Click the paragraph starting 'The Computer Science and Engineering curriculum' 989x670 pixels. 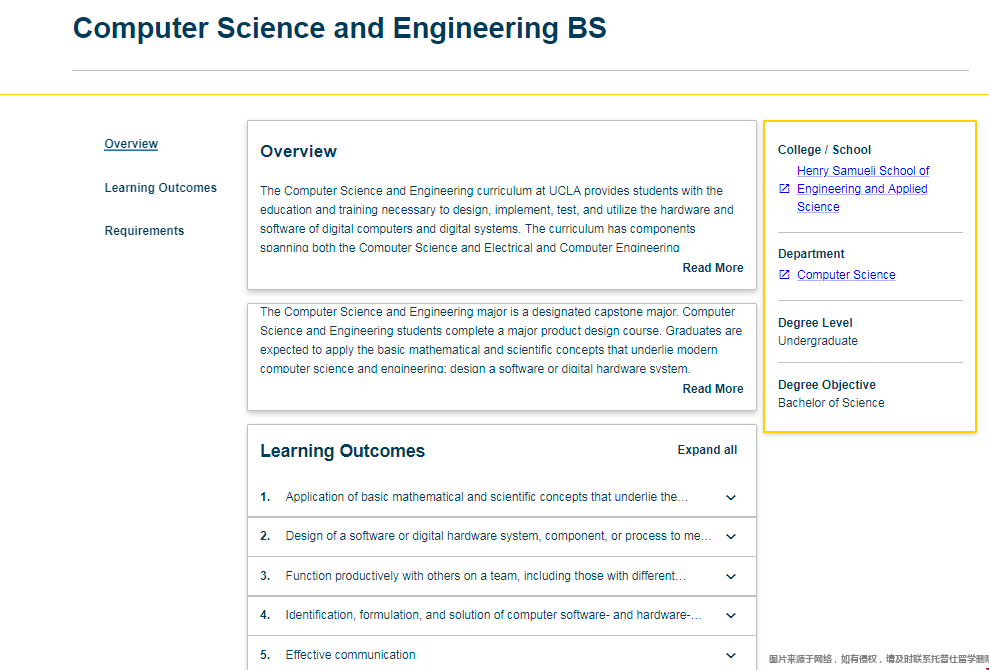(x=497, y=219)
